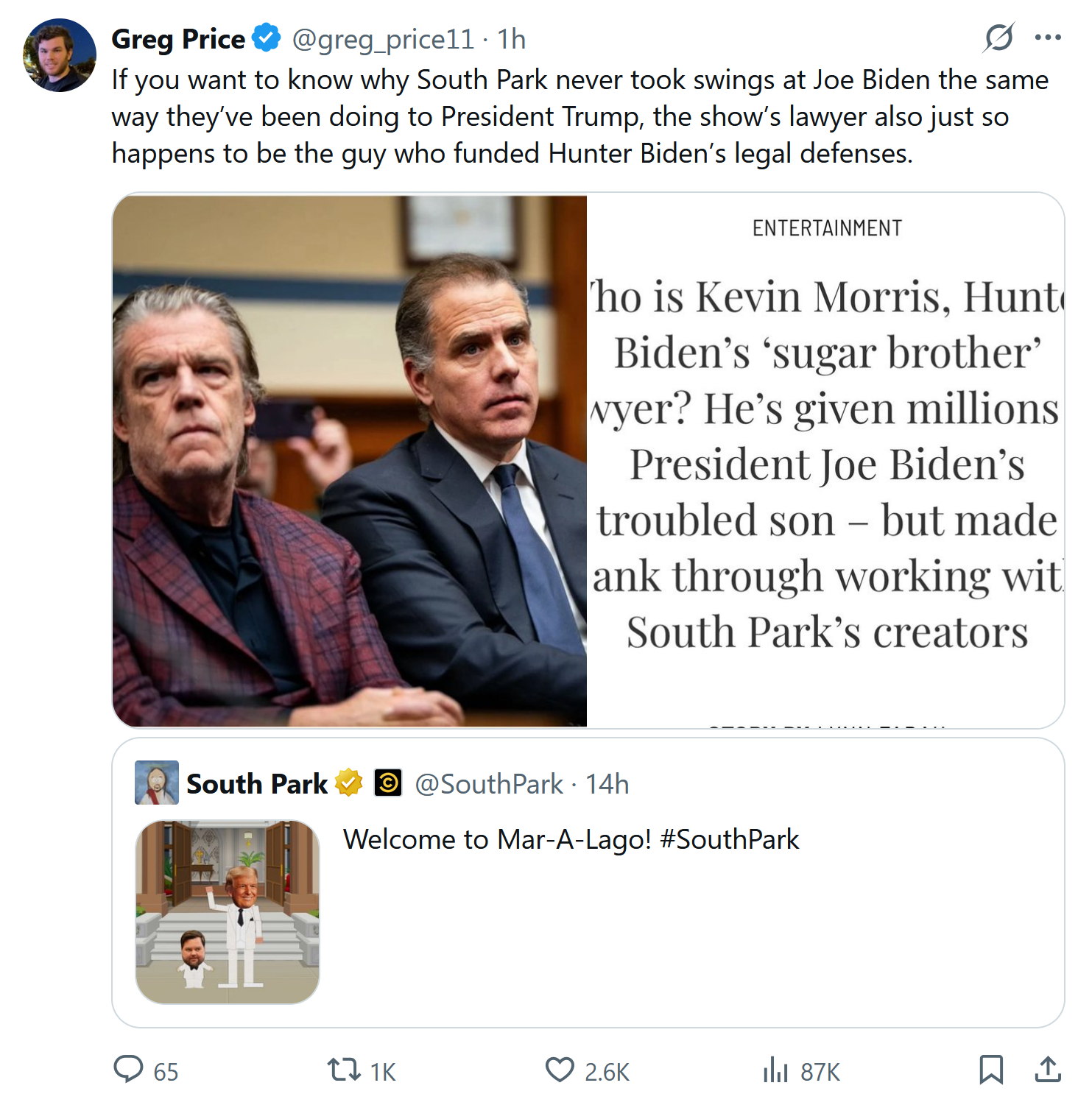The width and height of the screenshot is (1092, 1105).
Task: Bookmark this post
Action: coord(991,1069)
